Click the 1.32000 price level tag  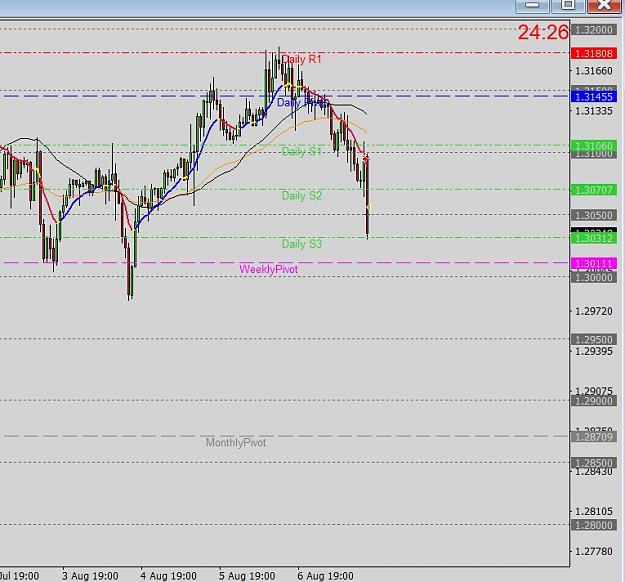point(594,29)
